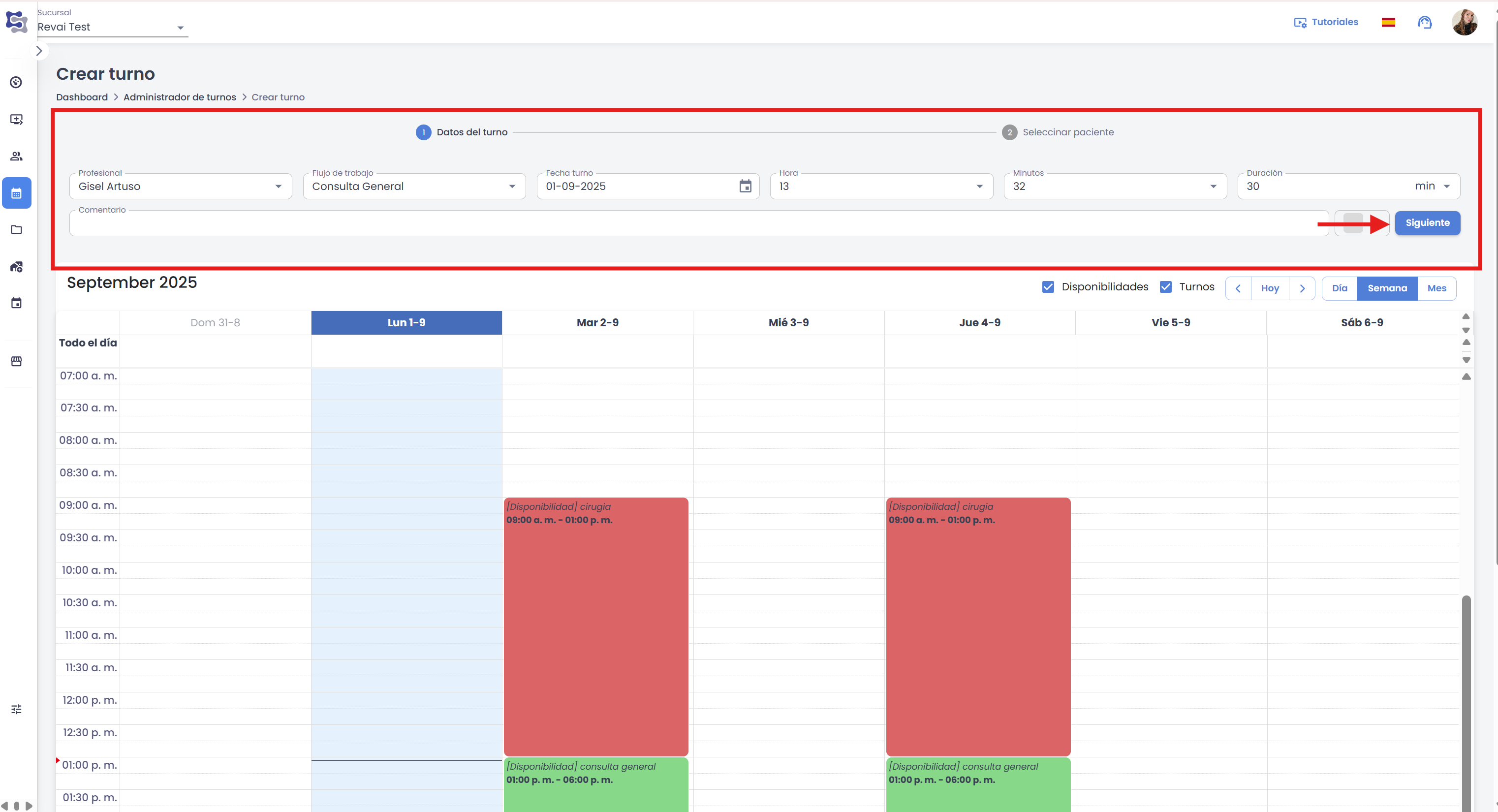
Task: Expand the Flujo de trabajo dropdown
Action: 414,186
